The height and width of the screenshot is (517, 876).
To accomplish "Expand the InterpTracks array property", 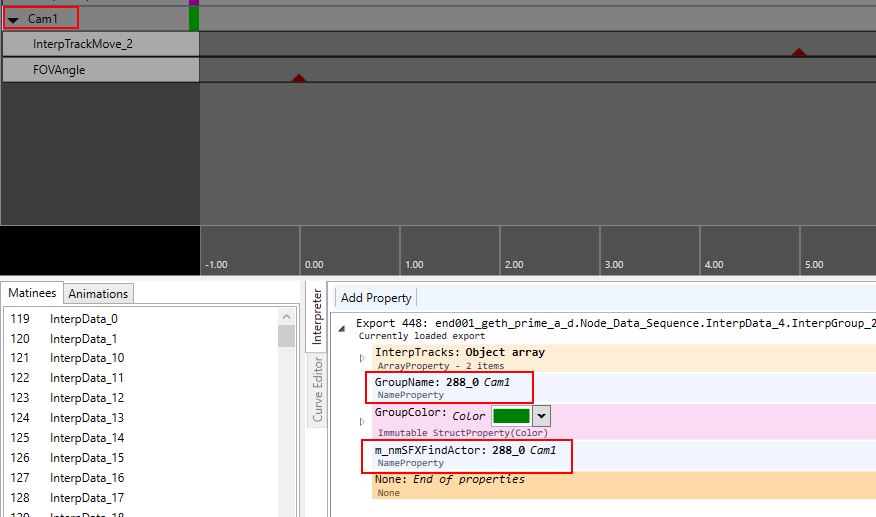I will tap(362, 358).
